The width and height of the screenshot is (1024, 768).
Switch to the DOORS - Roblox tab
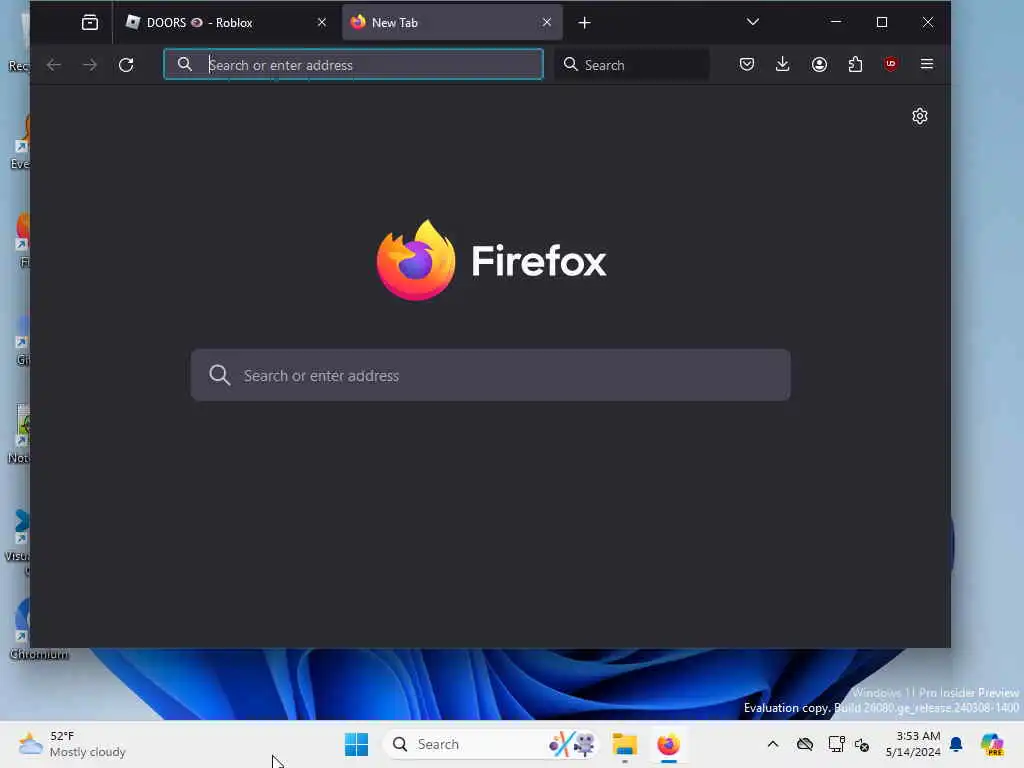227,23
